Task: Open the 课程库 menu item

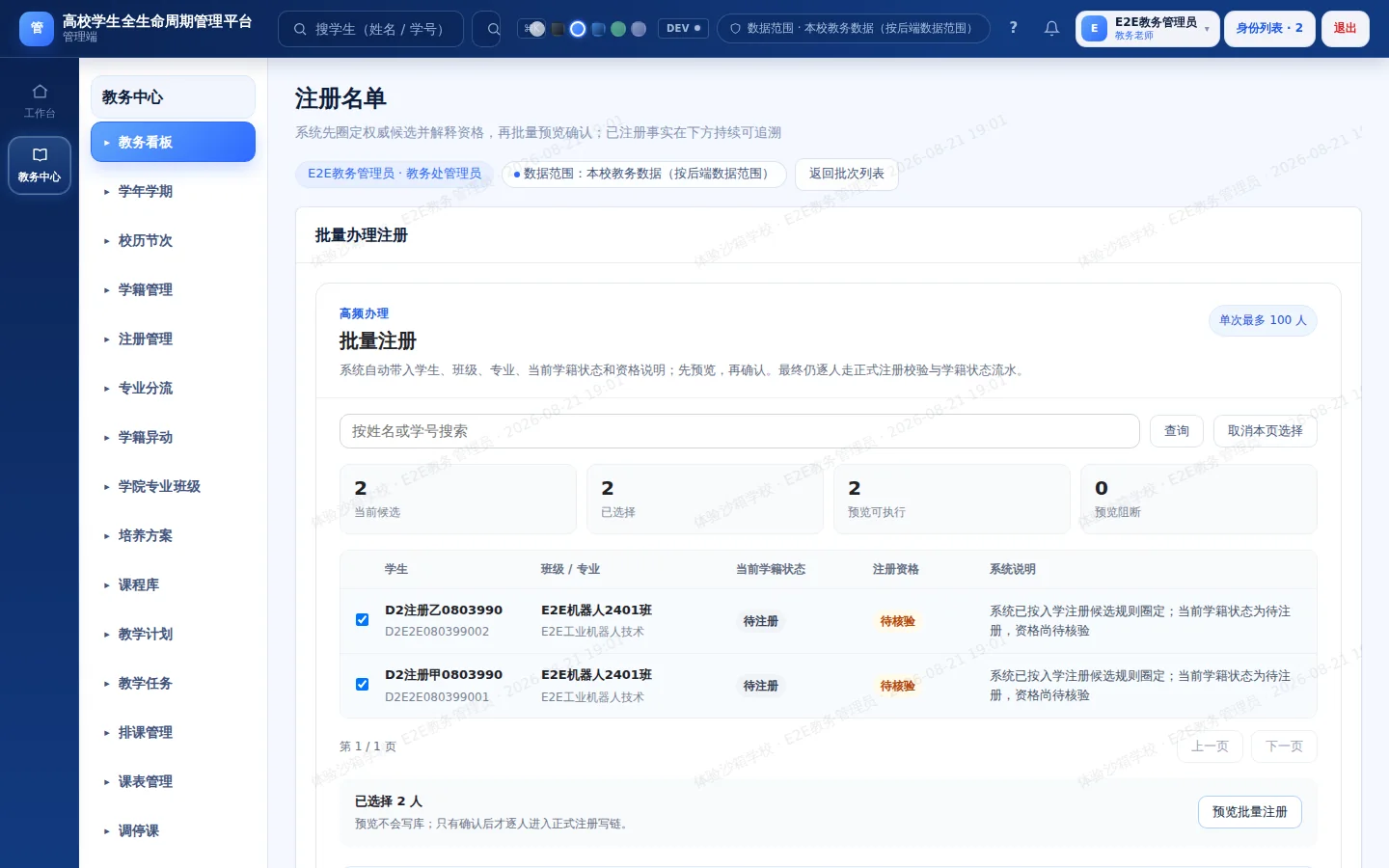Action: (x=173, y=584)
